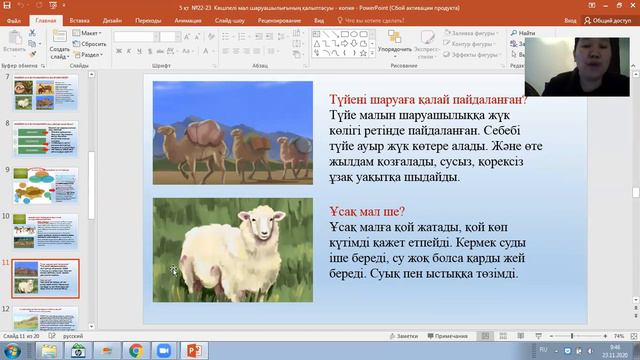Select the right arrow shape in gallery

(344, 44)
